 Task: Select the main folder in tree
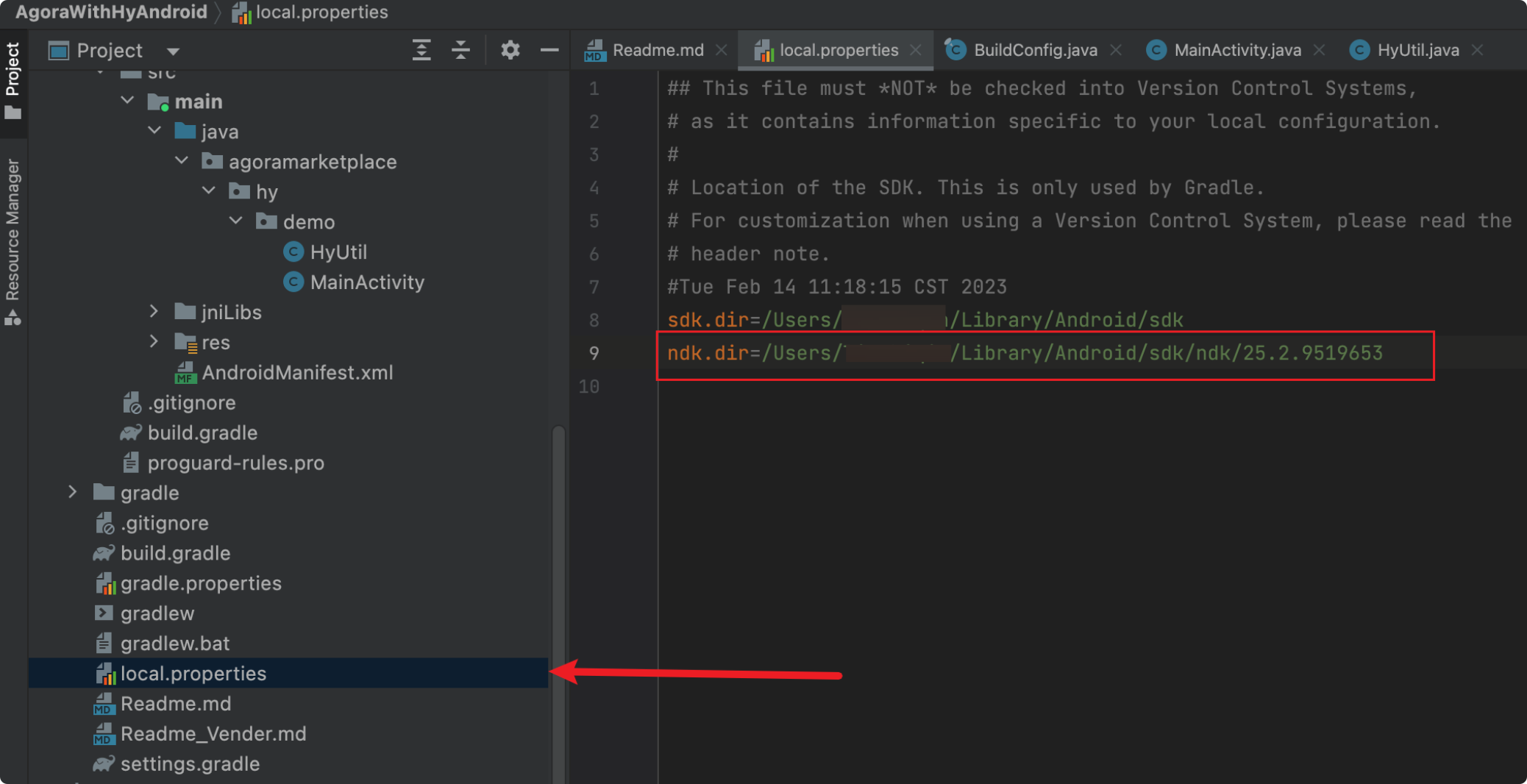pos(199,101)
